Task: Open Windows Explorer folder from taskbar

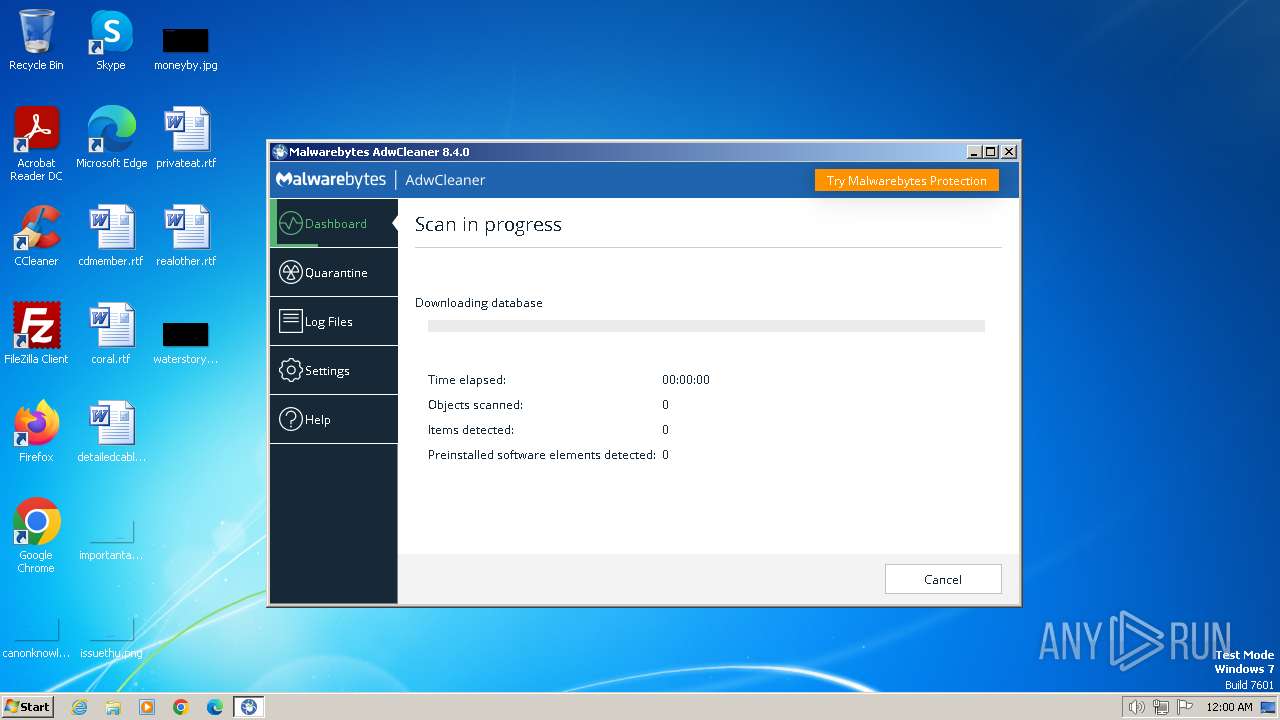Action: 113,707
